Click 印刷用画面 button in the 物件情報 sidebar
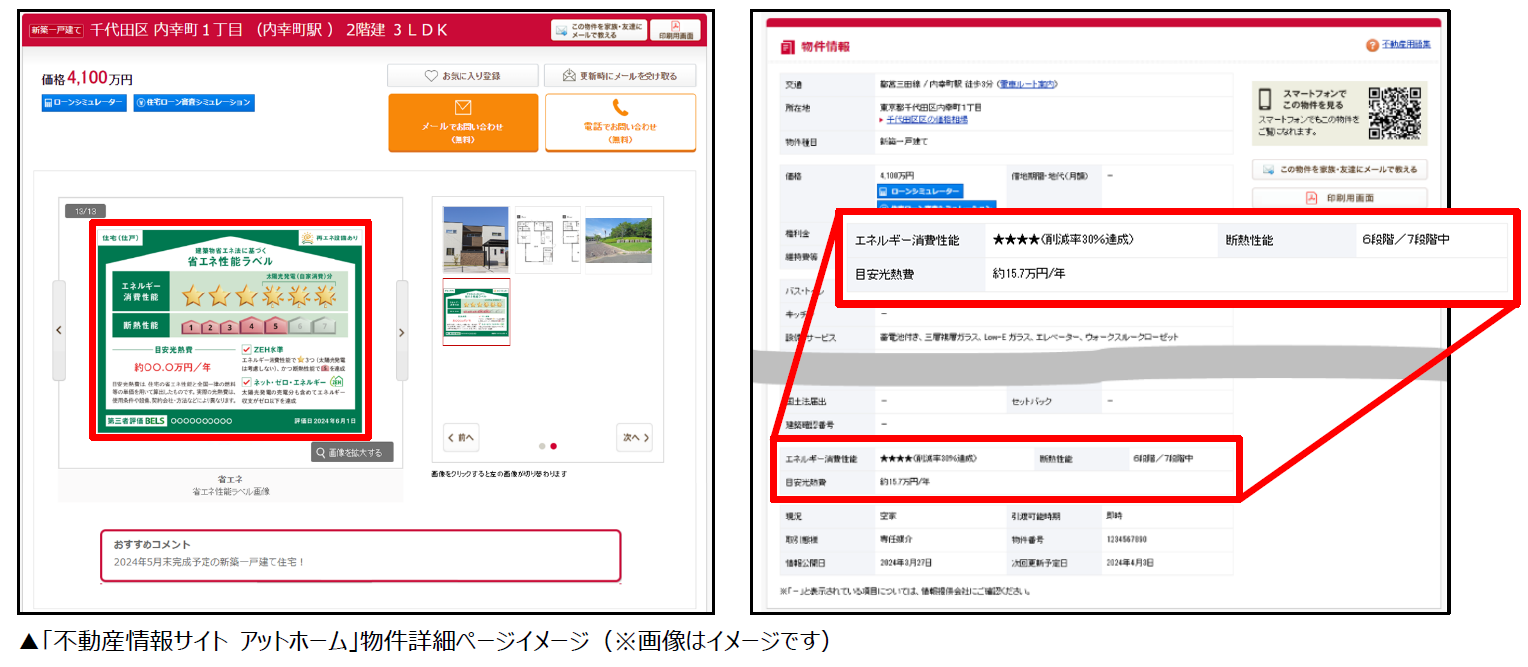 pyautogui.click(x=1340, y=198)
